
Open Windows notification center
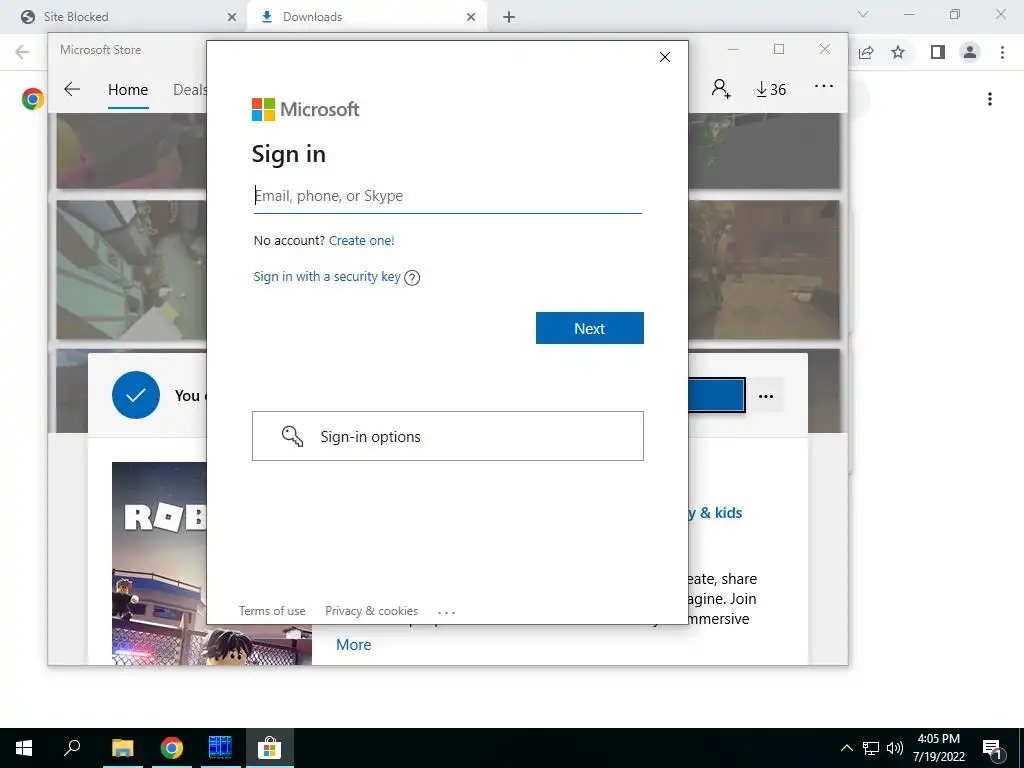coord(992,748)
